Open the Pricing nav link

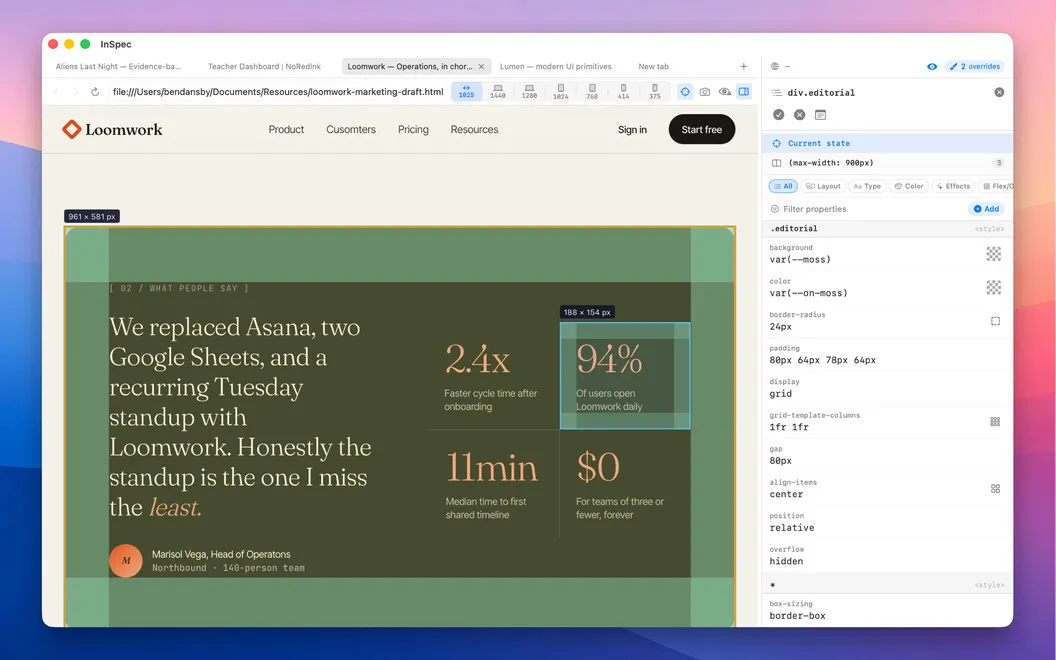(x=413, y=129)
